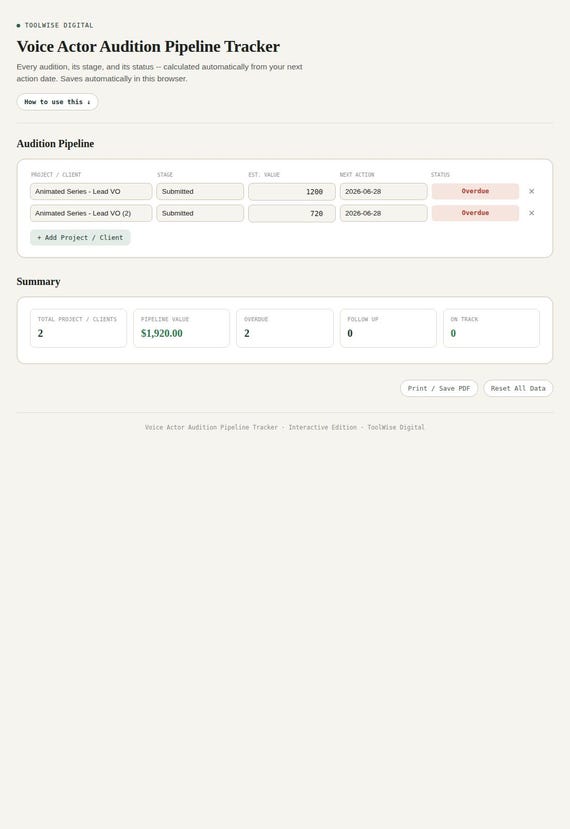Viewport: 570px width, 829px height.
Task: Click the Follow Up summary card
Action: (x=388, y=328)
